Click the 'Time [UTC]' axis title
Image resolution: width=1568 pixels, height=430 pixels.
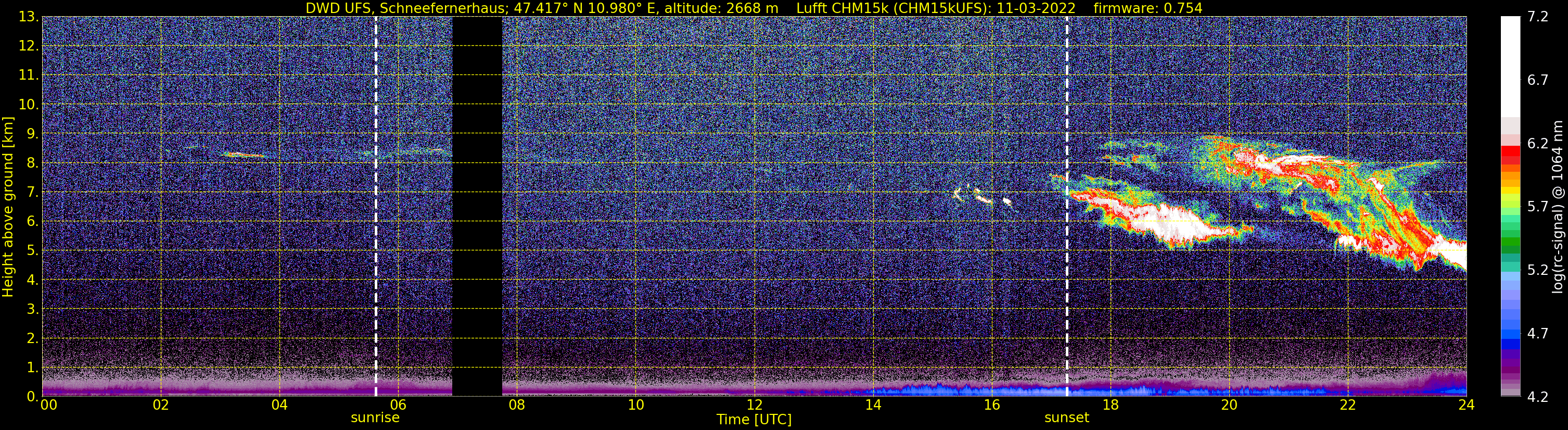pos(754,420)
